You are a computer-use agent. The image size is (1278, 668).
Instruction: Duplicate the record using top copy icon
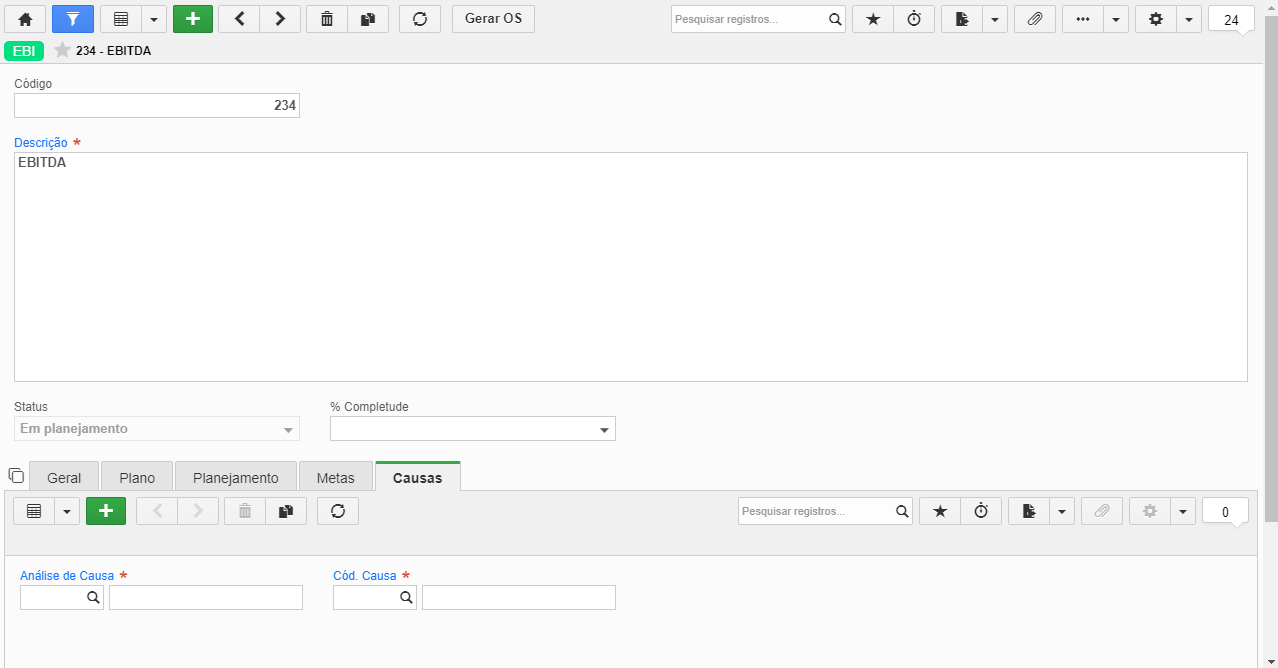[368, 19]
